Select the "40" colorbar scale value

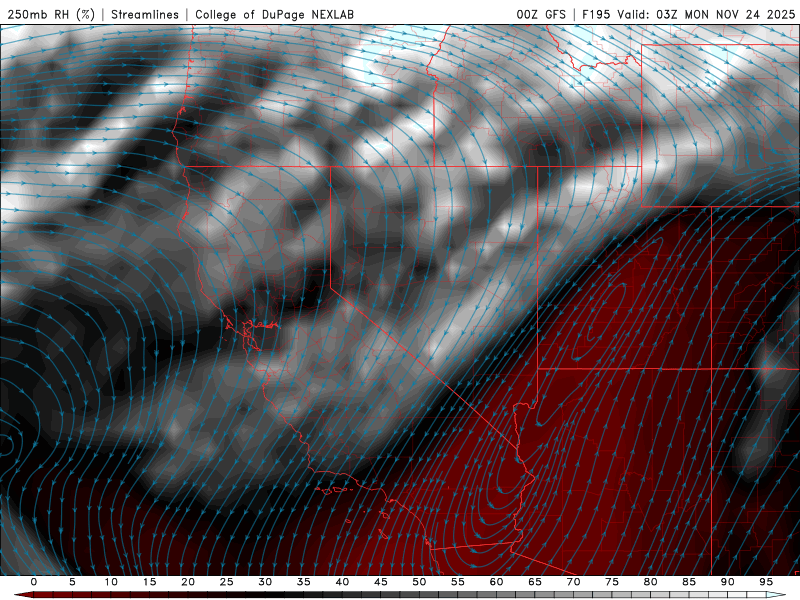(342, 582)
